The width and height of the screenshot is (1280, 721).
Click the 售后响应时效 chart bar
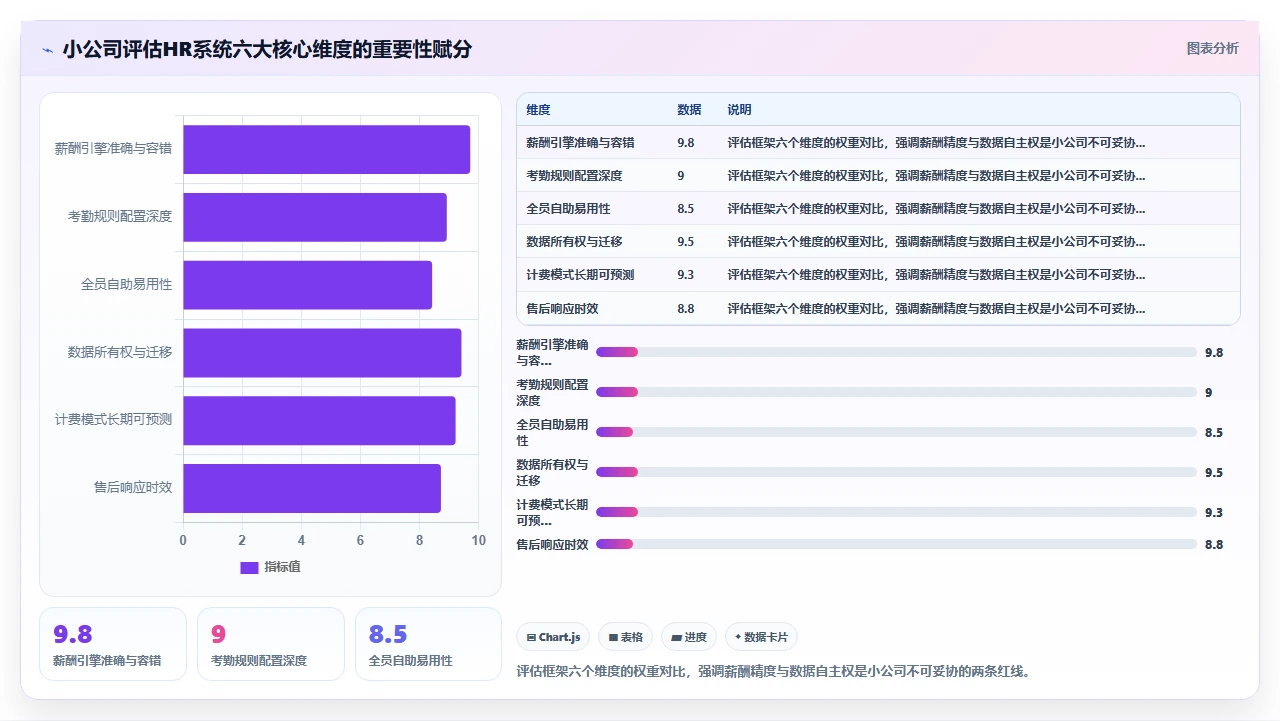(x=311, y=488)
